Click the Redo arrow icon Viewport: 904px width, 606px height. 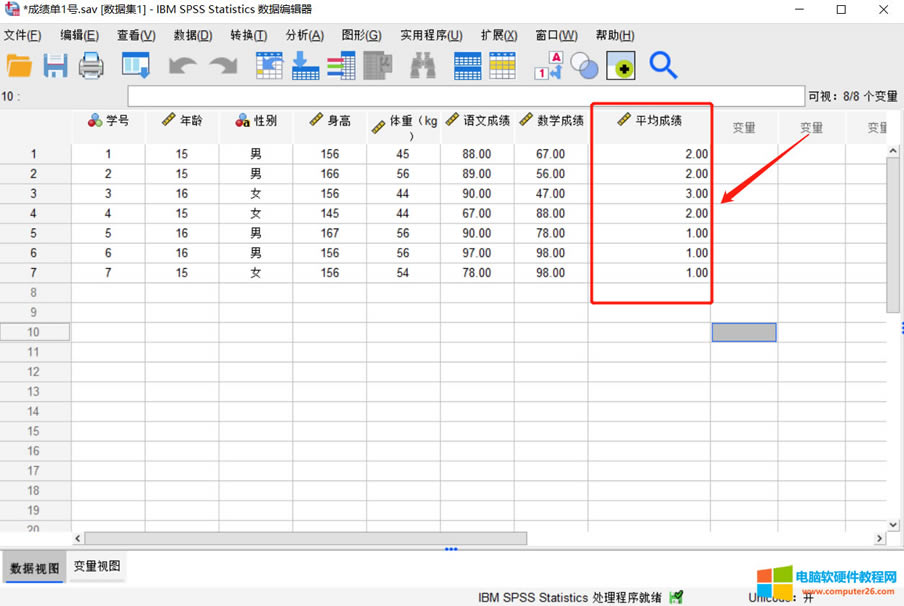222,66
